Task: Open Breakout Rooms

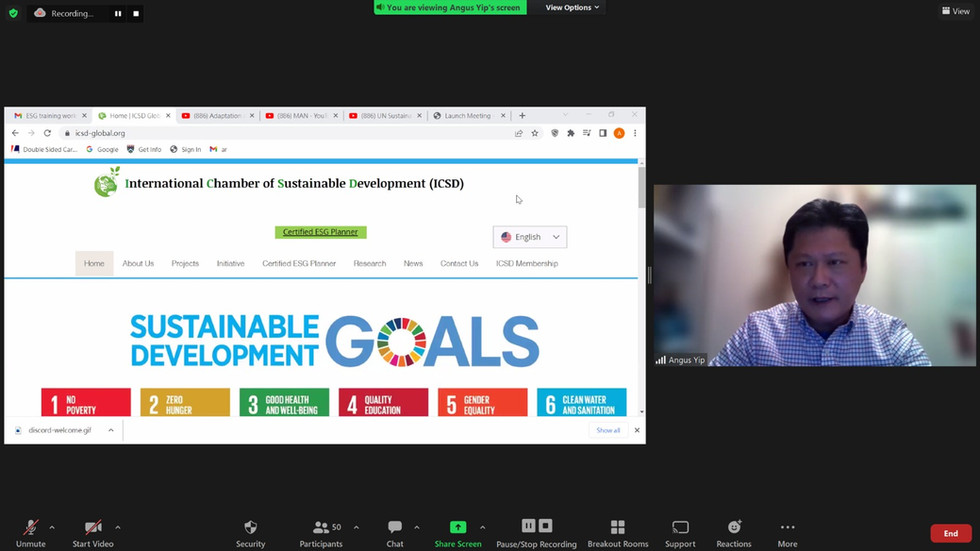Action: [617, 527]
